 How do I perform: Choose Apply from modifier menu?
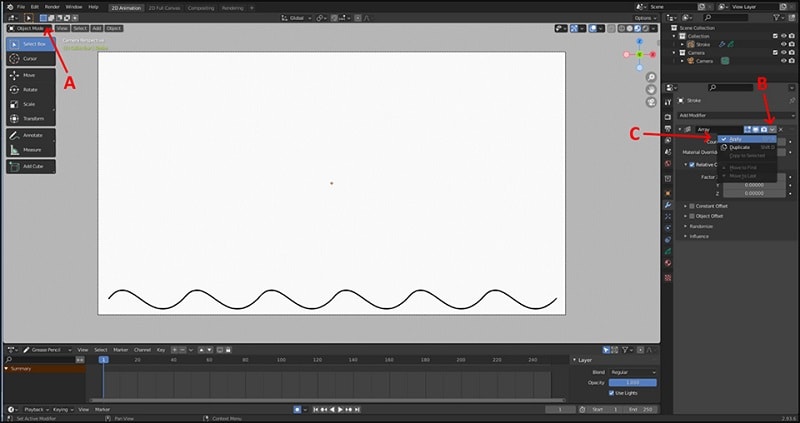coord(747,139)
